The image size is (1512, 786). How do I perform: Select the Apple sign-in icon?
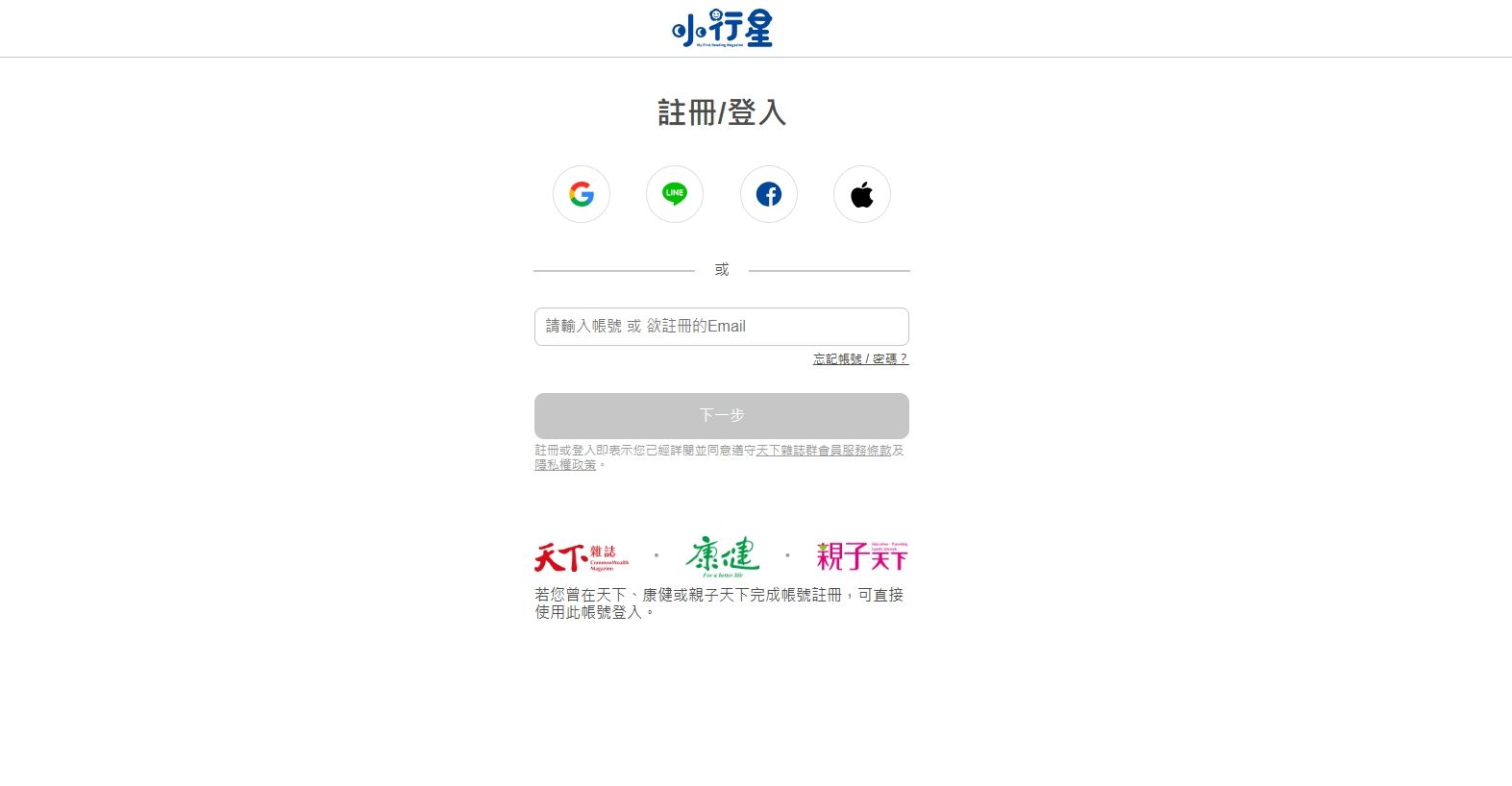pyautogui.click(x=862, y=194)
